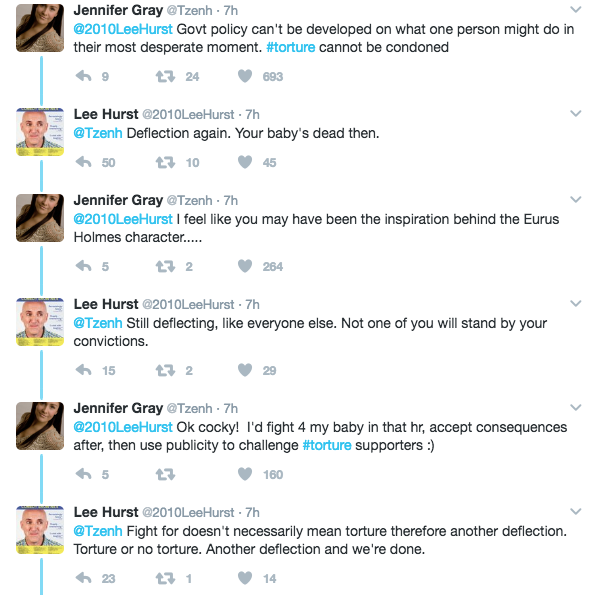Reply to 'Your baby's dead then' tweet
The width and height of the screenshot is (610, 595).
tap(83, 162)
